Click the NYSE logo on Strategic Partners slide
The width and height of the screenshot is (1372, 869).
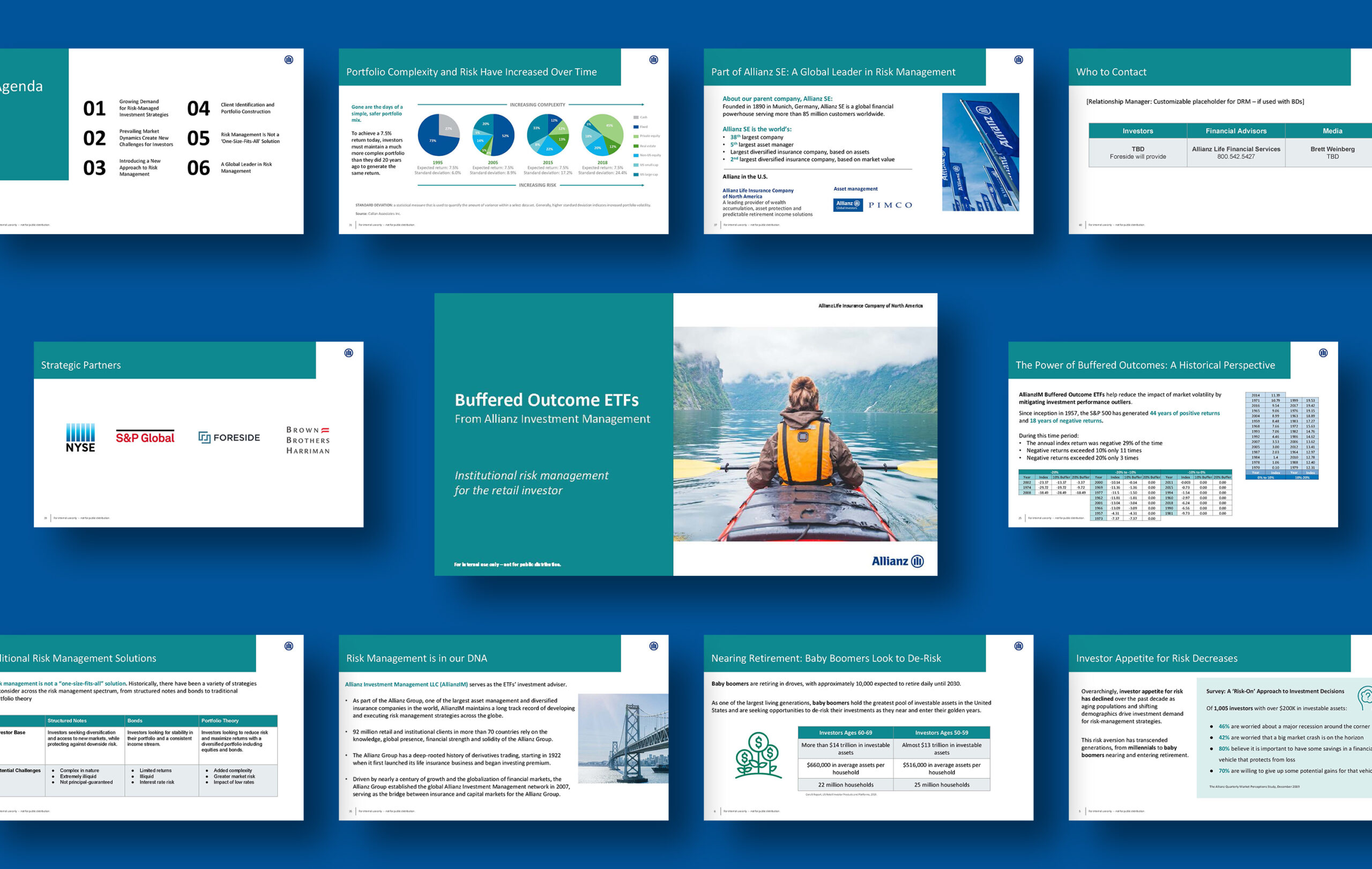[x=80, y=437]
